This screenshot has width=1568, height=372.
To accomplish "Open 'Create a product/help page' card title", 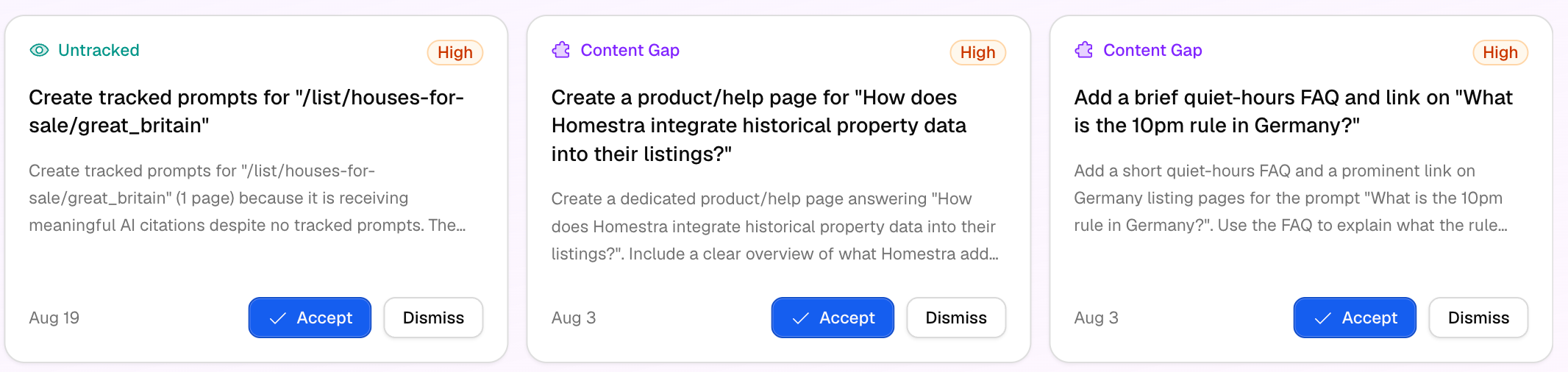I will tap(759, 126).
